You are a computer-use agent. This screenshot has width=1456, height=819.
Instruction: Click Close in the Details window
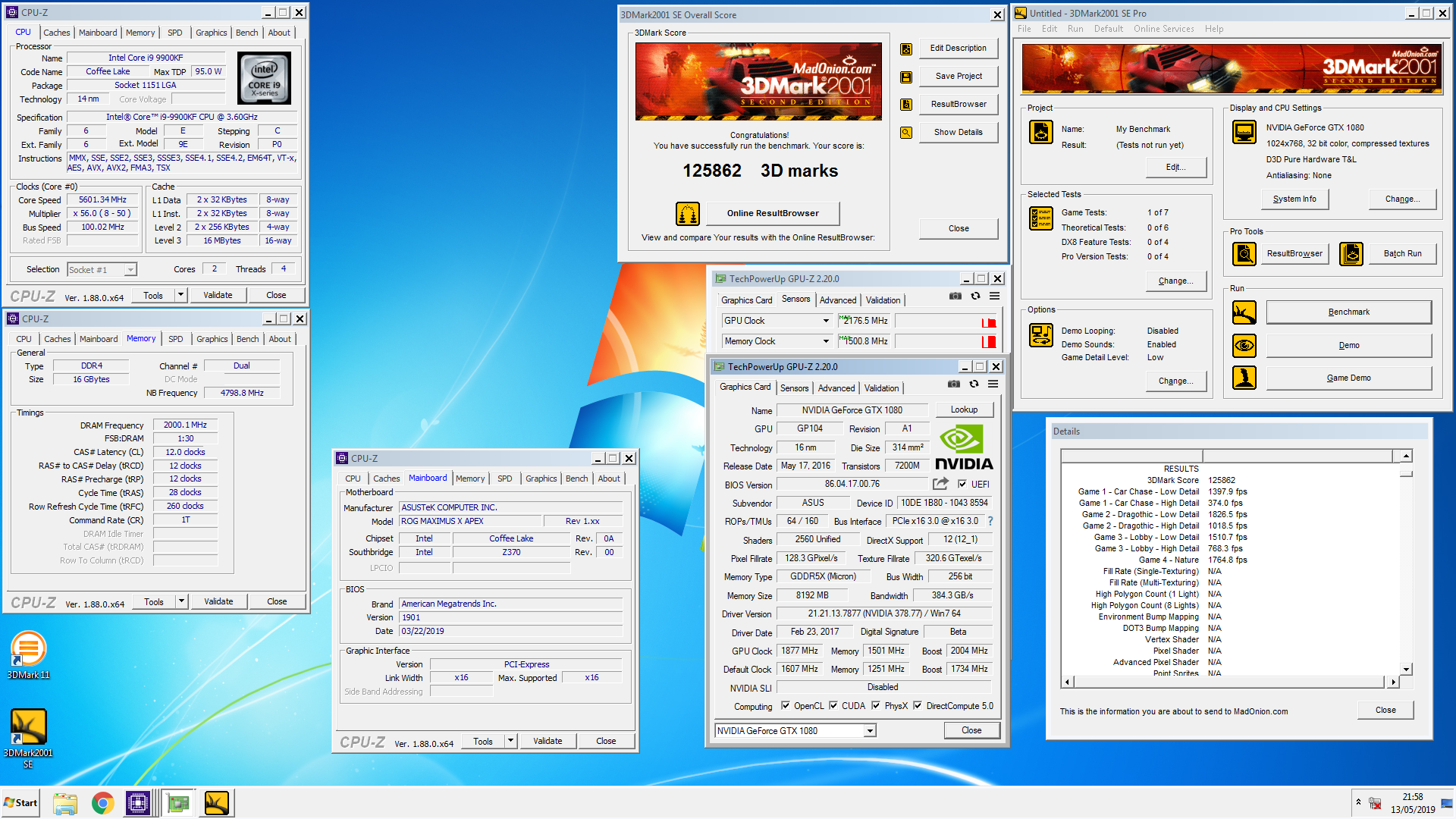1385,711
